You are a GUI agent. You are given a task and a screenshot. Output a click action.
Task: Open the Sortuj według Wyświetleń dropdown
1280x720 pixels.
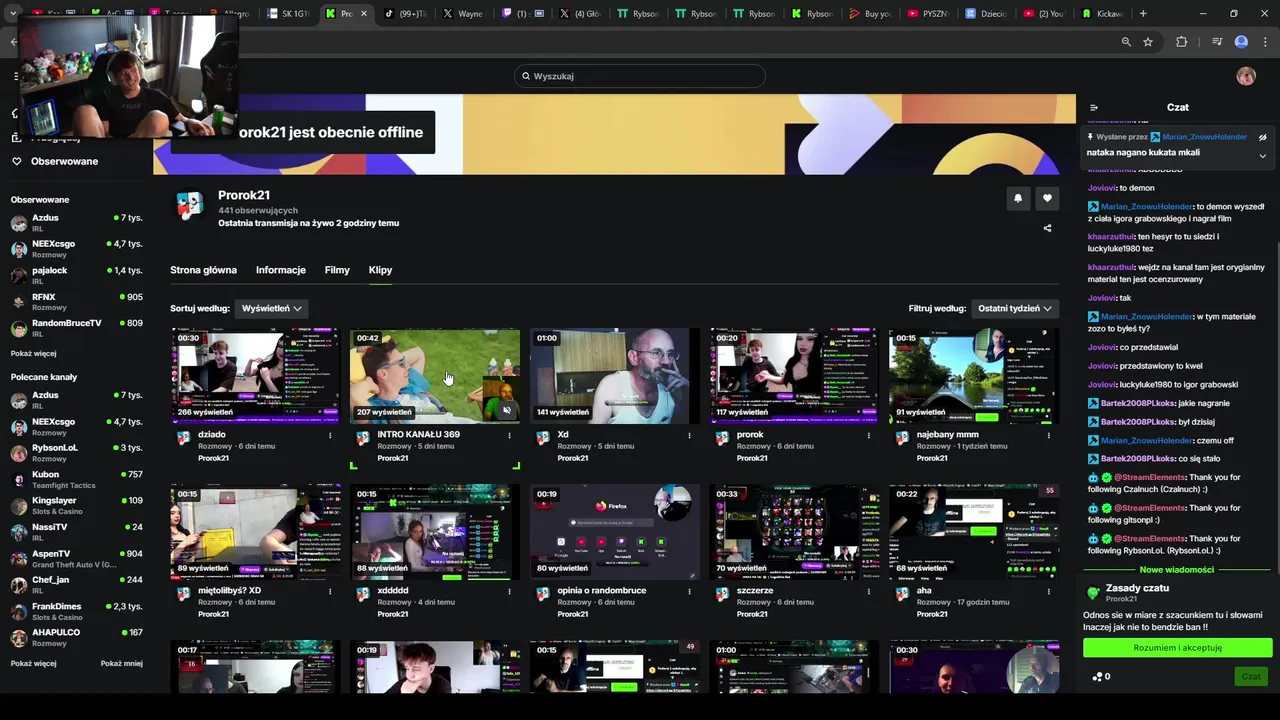point(271,308)
